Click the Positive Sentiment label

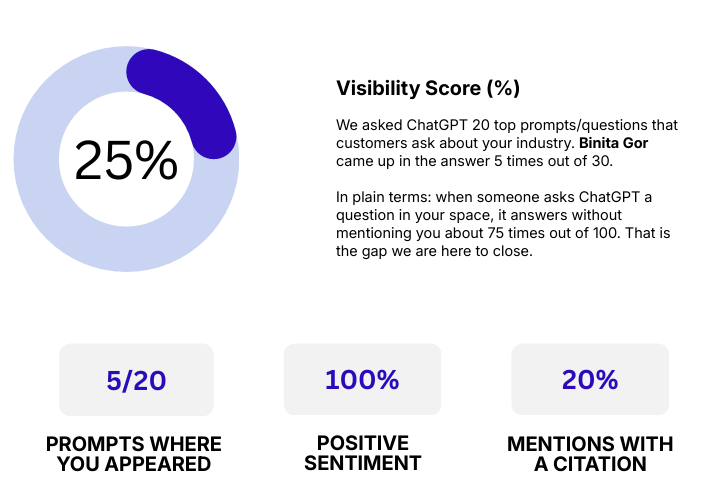tap(362, 453)
